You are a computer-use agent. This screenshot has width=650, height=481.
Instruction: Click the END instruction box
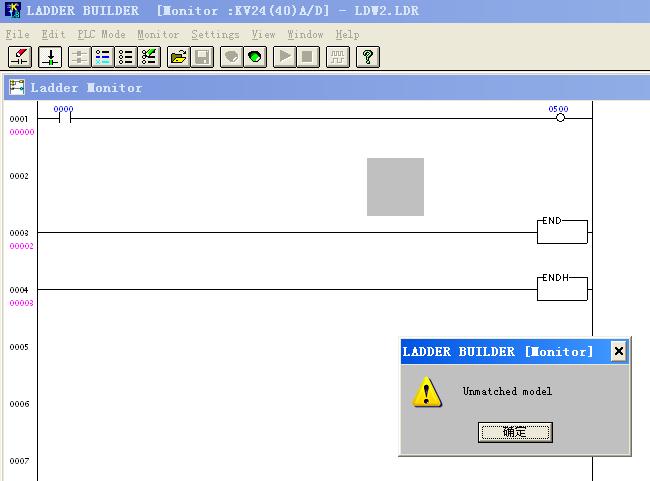[562, 232]
